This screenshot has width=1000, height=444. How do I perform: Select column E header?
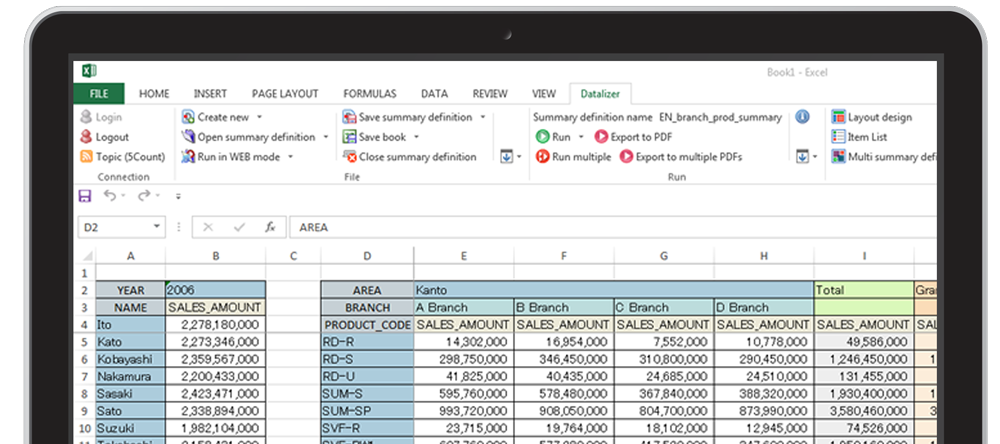[x=464, y=256]
